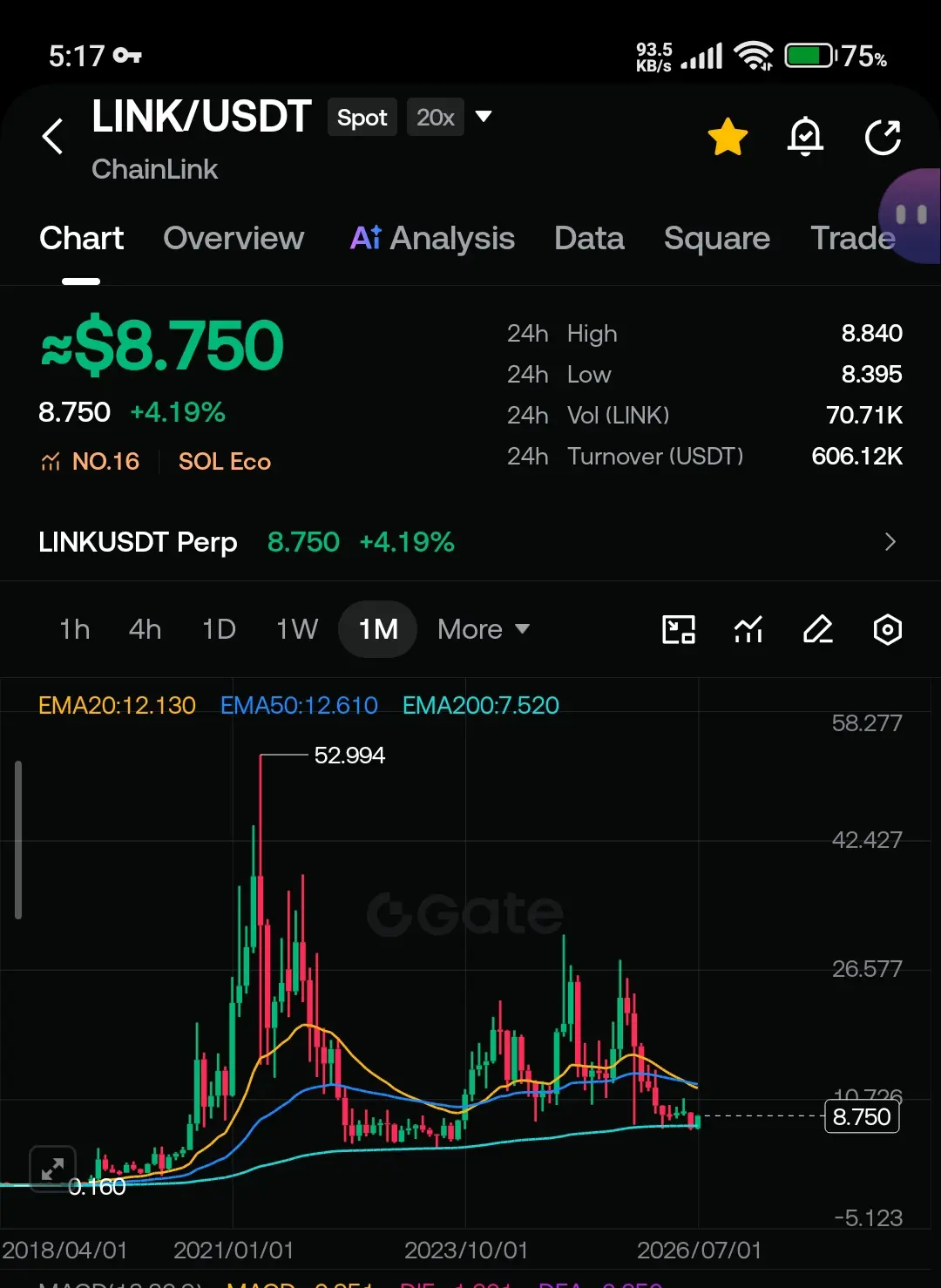Open the LINKUSDT Perp row

pos(470,542)
